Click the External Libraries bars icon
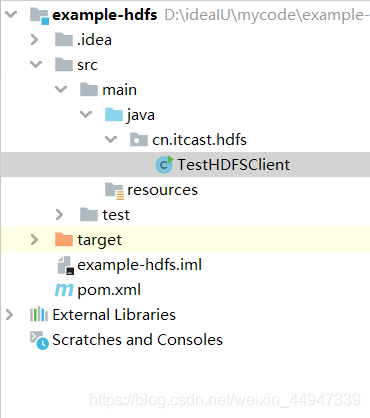This screenshot has width=370, height=418. [x=39, y=314]
